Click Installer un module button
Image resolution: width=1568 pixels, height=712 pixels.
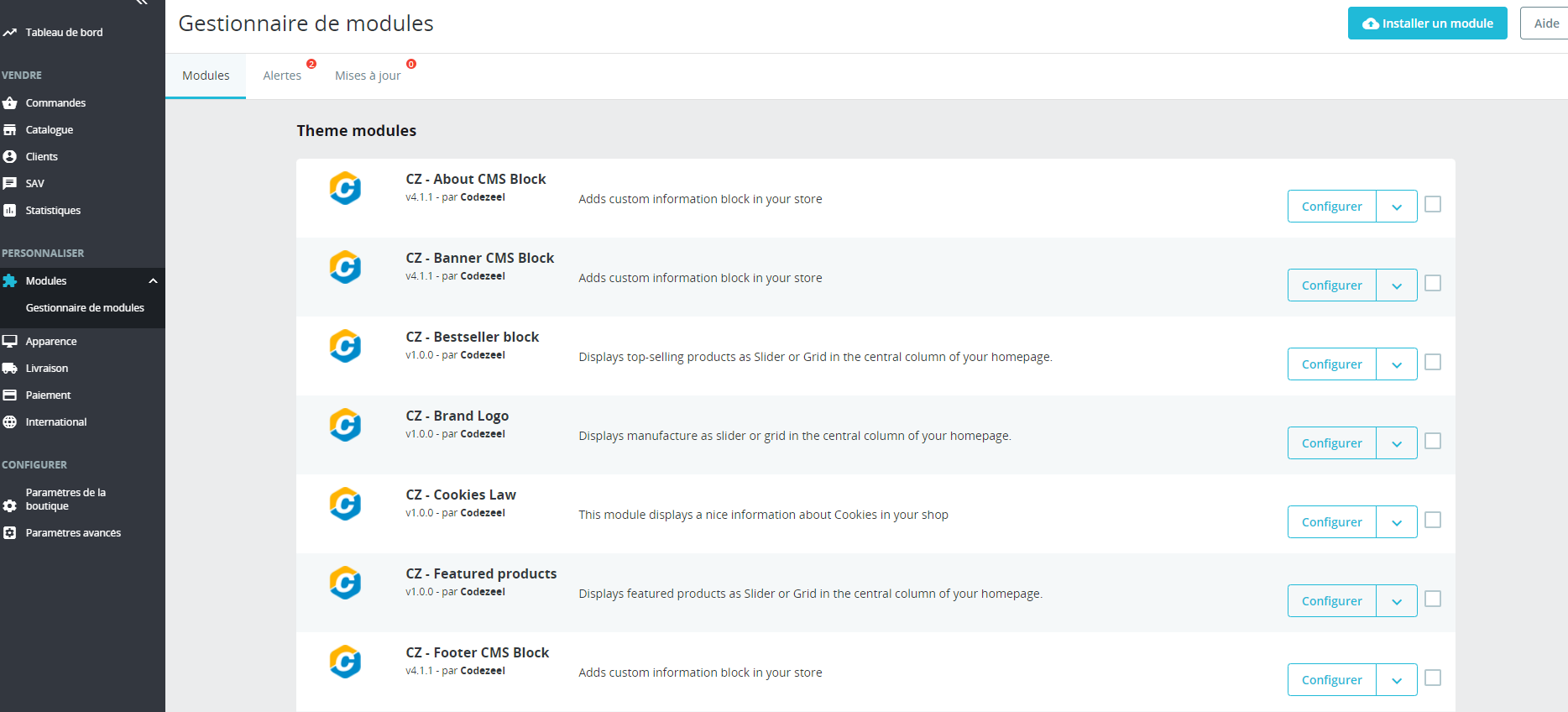[x=1427, y=24]
